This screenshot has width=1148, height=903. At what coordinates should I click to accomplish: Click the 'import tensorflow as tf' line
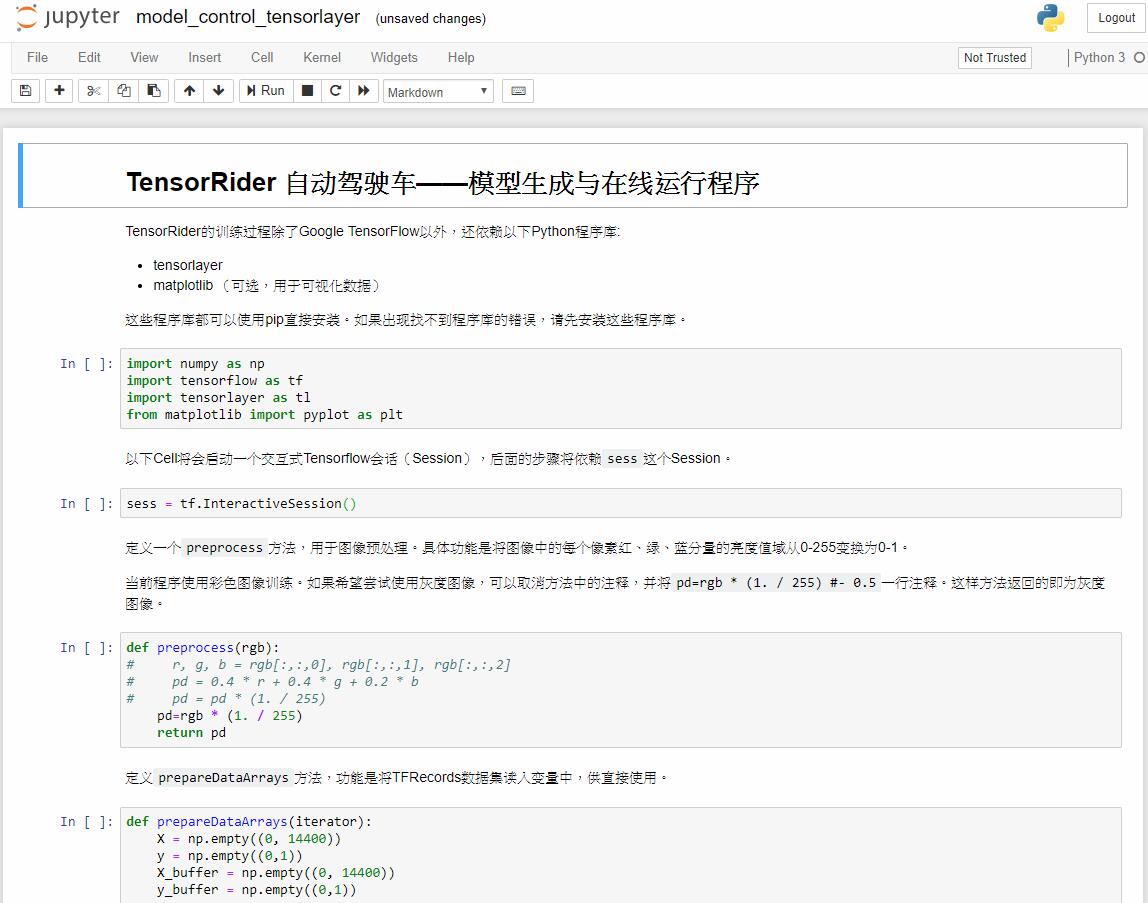click(215, 380)
